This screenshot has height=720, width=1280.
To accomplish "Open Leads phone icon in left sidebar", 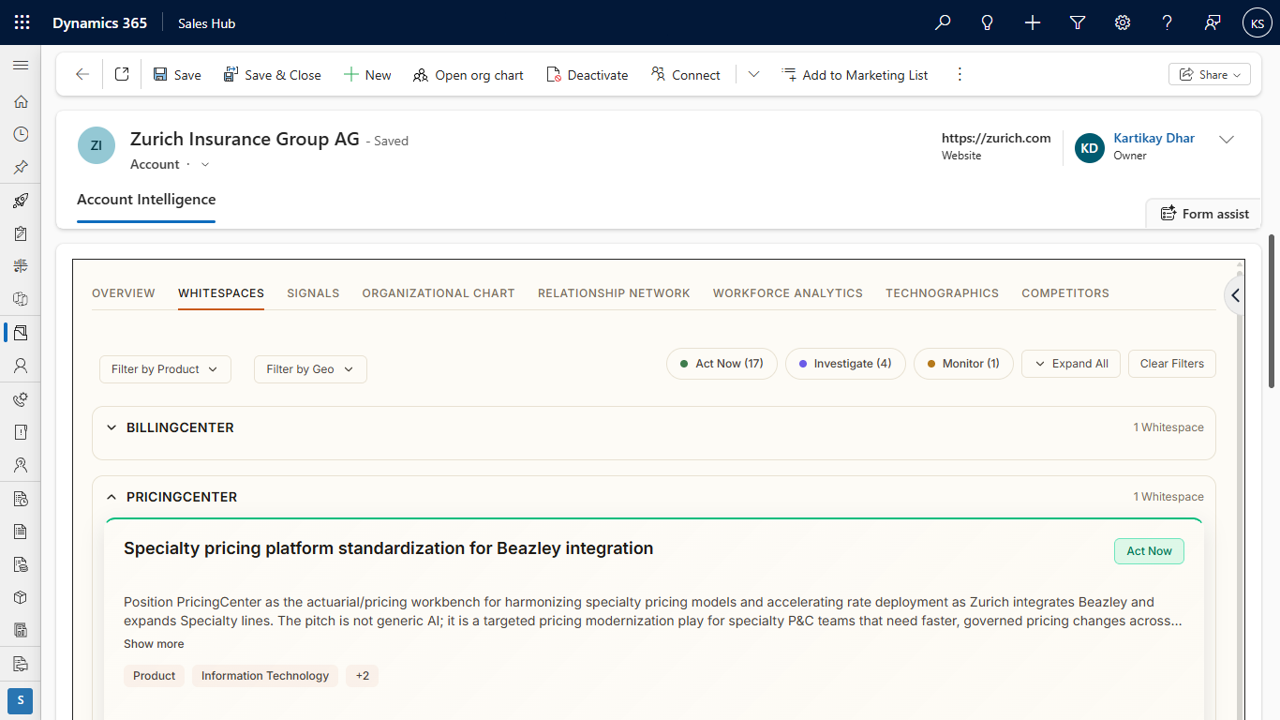I will click(x=20, y=399).
